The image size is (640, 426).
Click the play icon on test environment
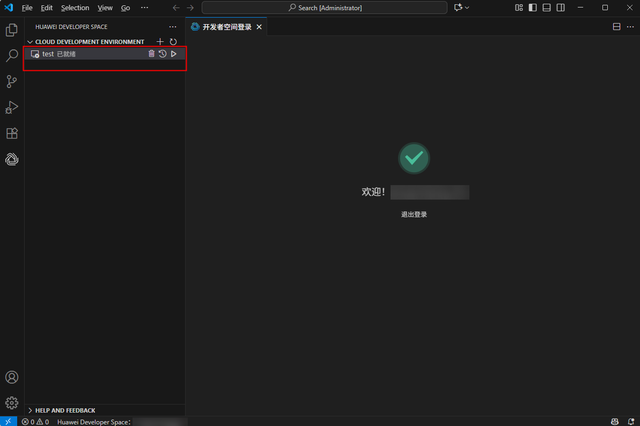click(x=174, y=54)
